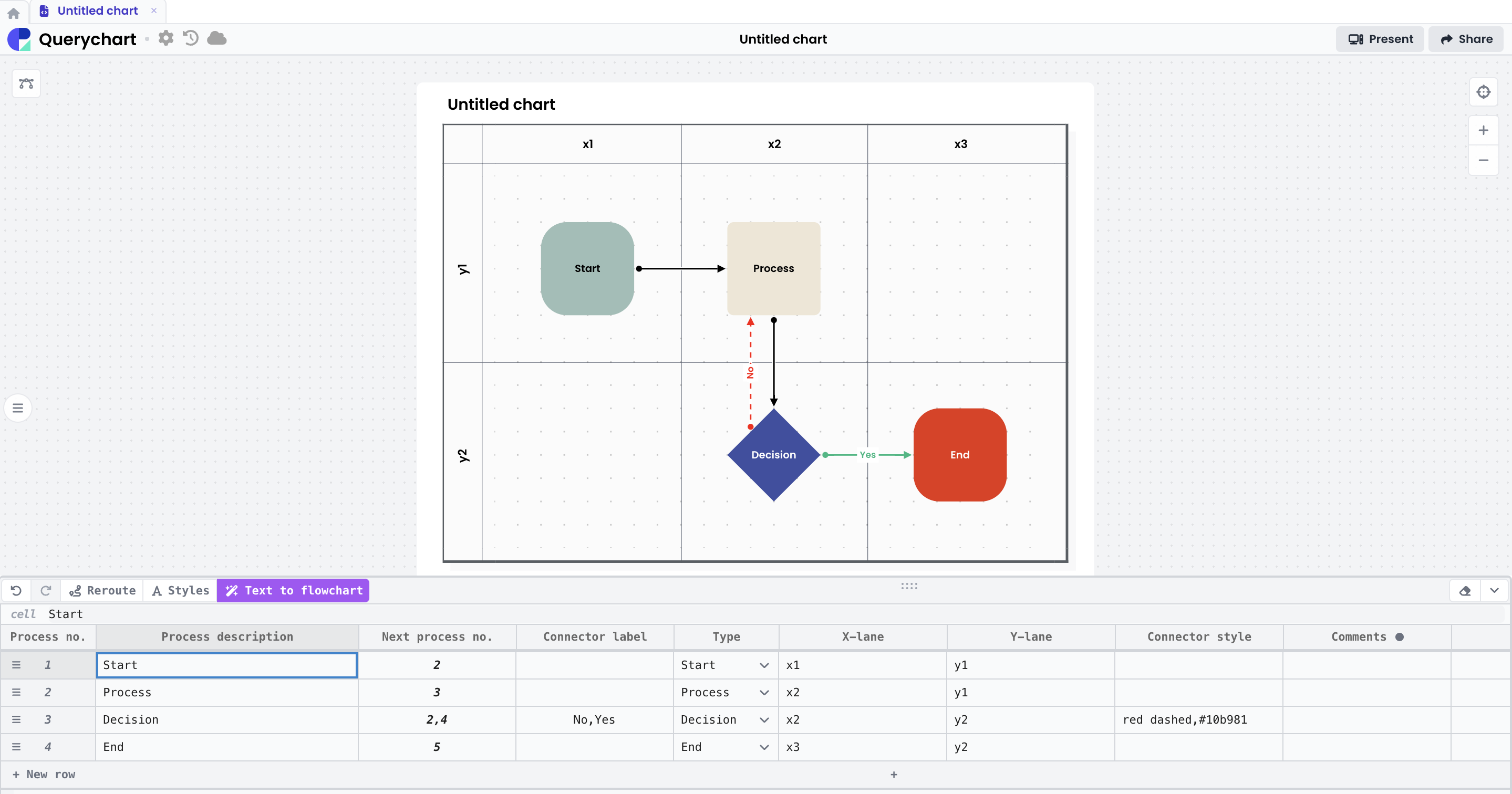This screenshot has width=1512, height=794.
Task: Add a New row to table
Action: pos(44,775)
